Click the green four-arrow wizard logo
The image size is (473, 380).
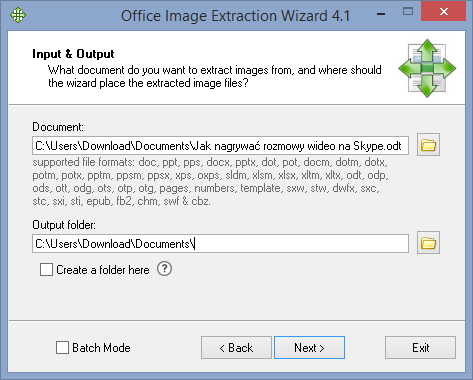[427, 68]
